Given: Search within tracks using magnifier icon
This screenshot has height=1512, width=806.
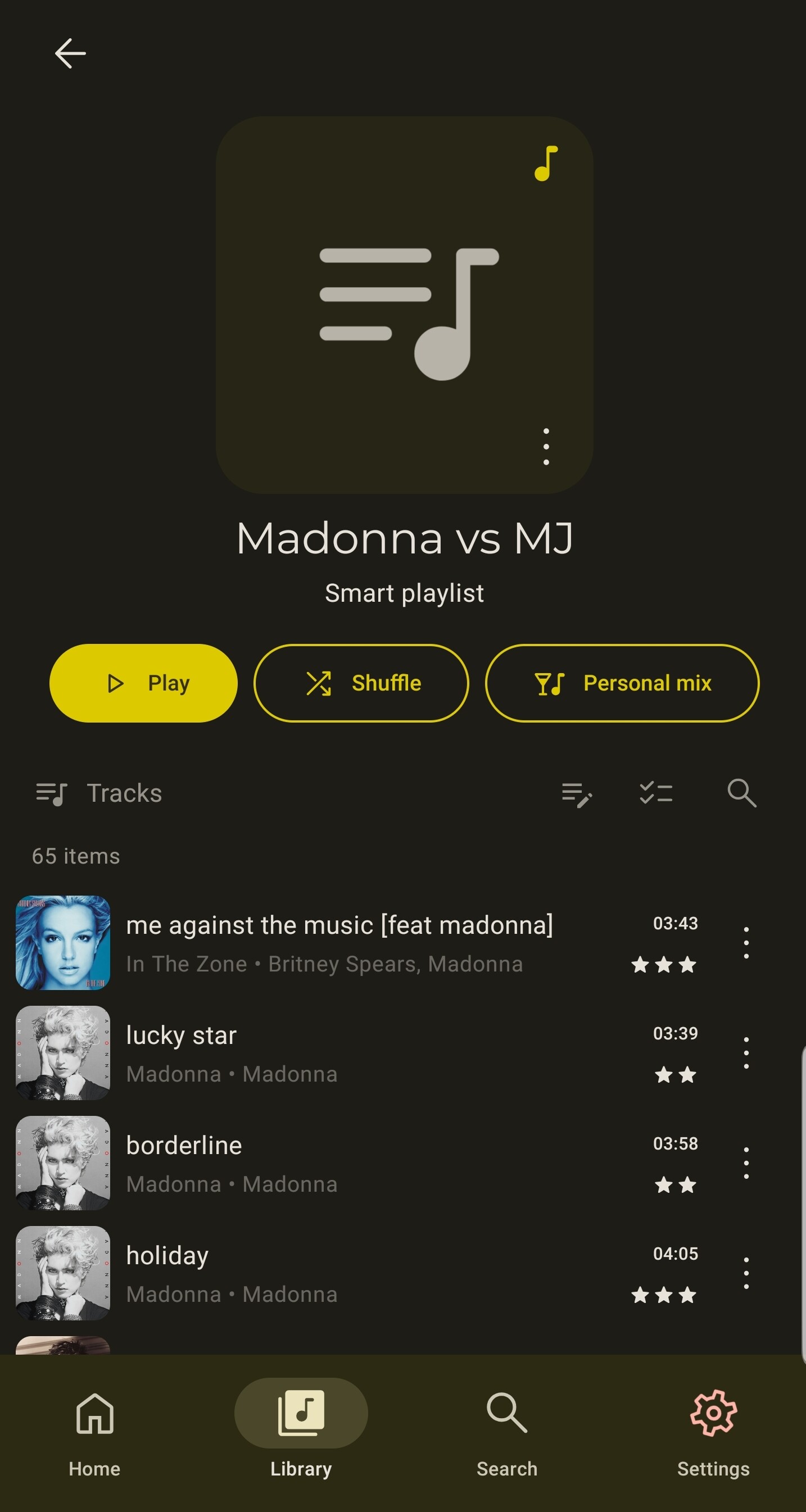Looking at the screenshot, I should tap(741, 793).
